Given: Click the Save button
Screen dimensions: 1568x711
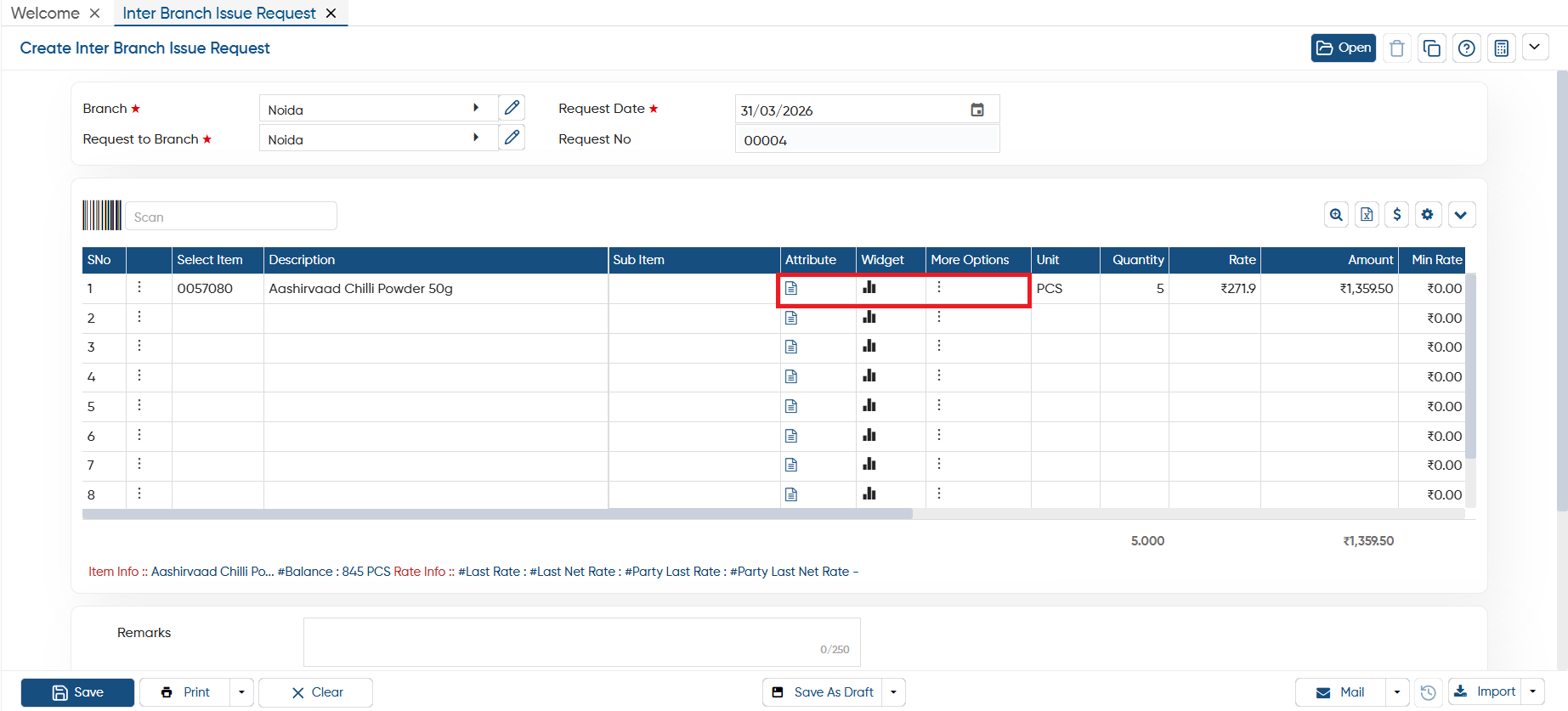Looking at the screenshot, I should pos(77,692).
